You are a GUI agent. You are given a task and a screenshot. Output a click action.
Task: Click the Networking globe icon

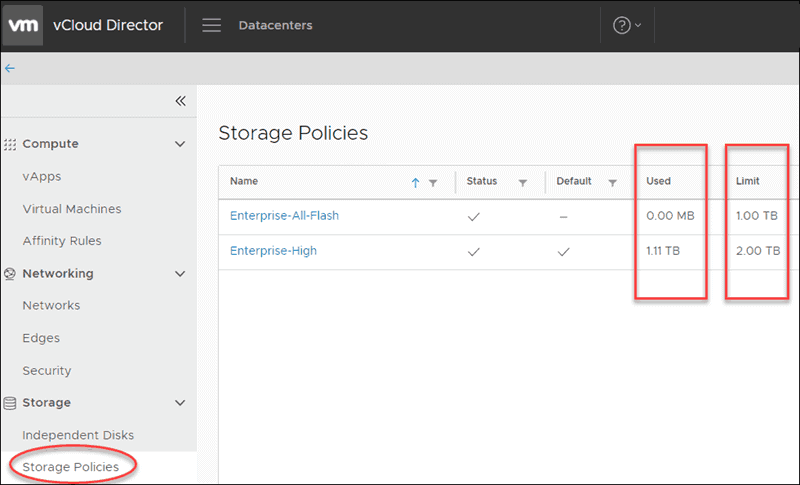(10, 274)
